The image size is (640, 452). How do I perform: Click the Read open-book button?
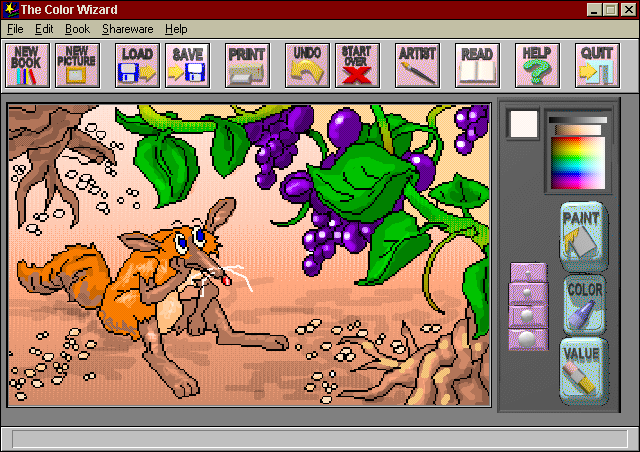pyautogui.click(x=477, y=65)
